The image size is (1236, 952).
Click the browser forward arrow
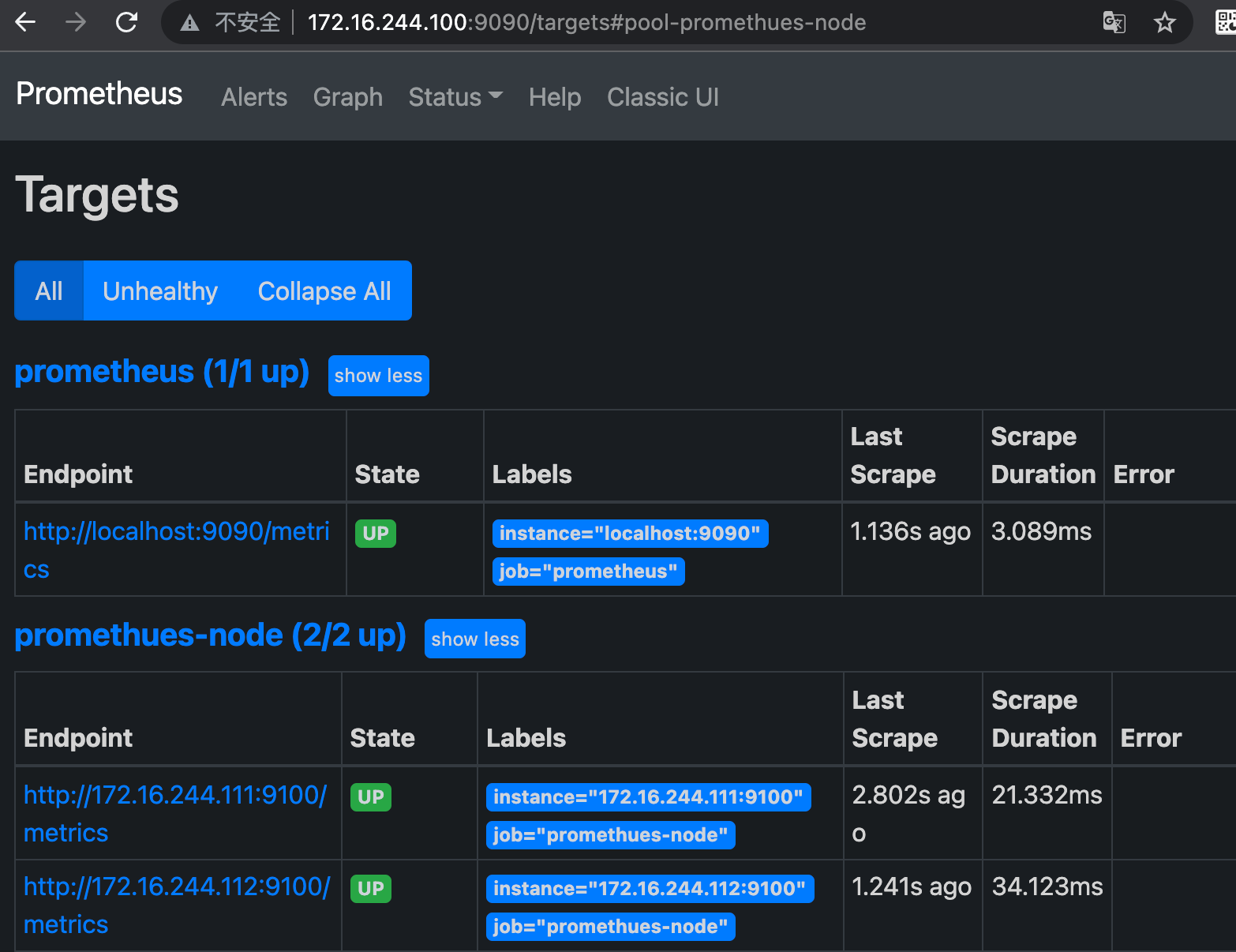pos(76,22)
